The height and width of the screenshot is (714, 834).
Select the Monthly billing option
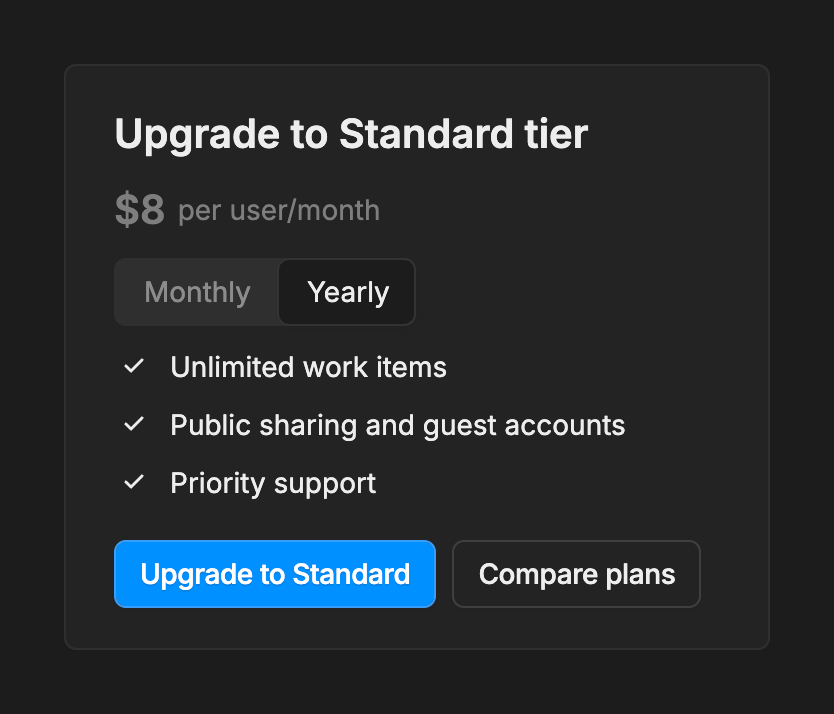click(x=197, y=292)
